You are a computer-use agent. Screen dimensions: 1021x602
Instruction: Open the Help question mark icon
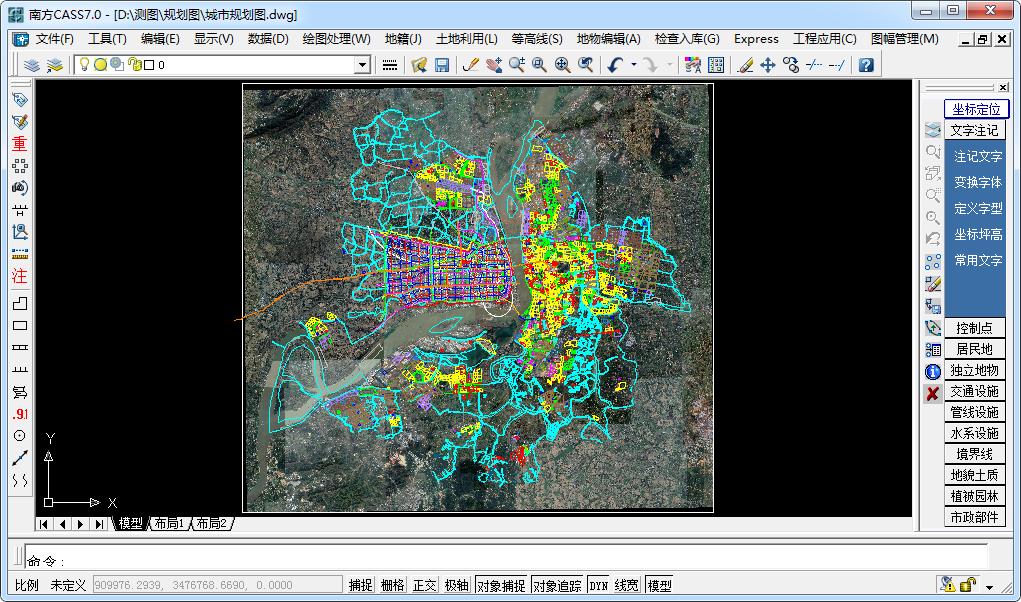pyautogui.click(x=866, y=65)
